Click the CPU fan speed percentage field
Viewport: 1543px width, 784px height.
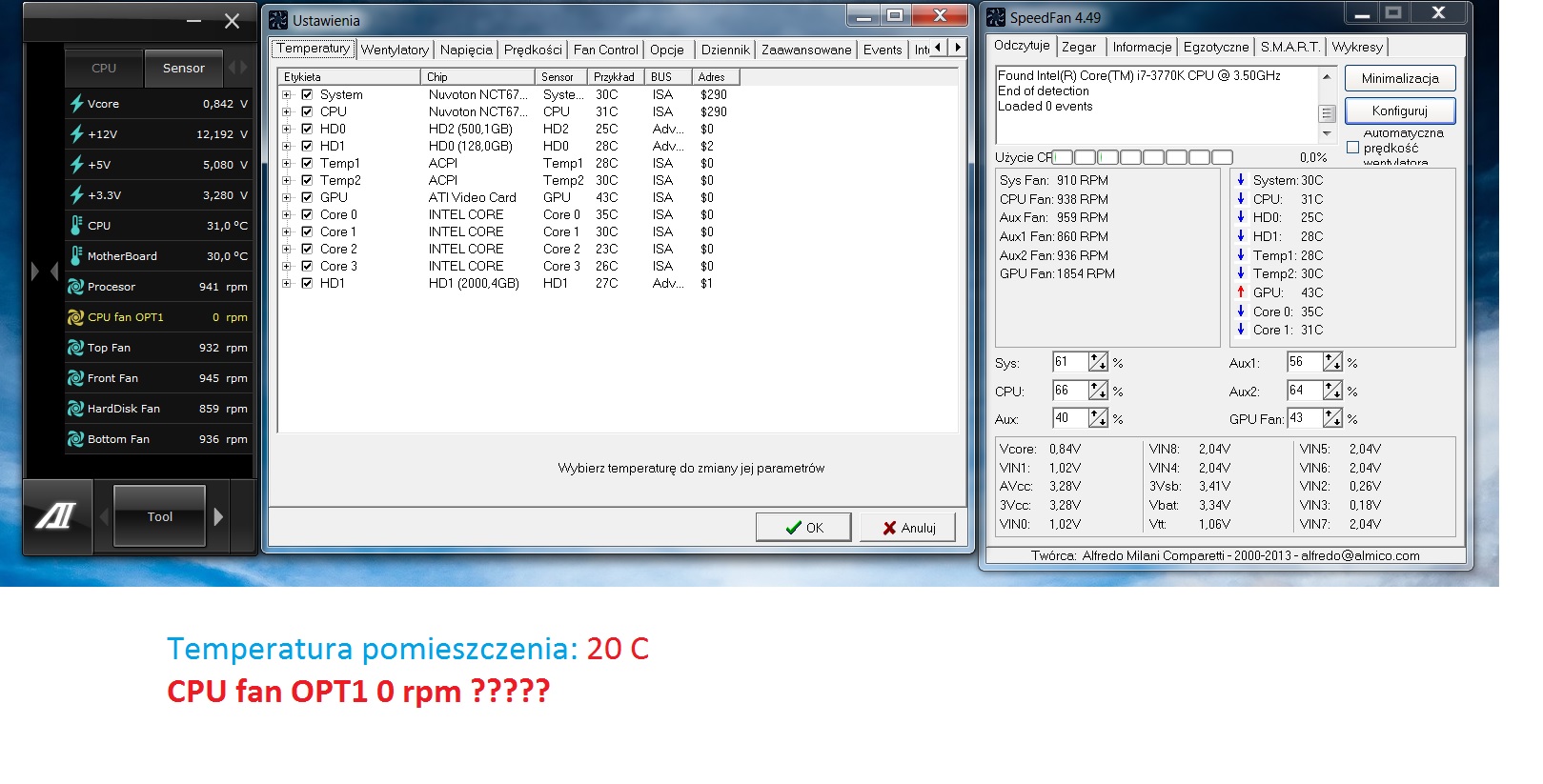pyautogui.click(x=1070, y=391)
